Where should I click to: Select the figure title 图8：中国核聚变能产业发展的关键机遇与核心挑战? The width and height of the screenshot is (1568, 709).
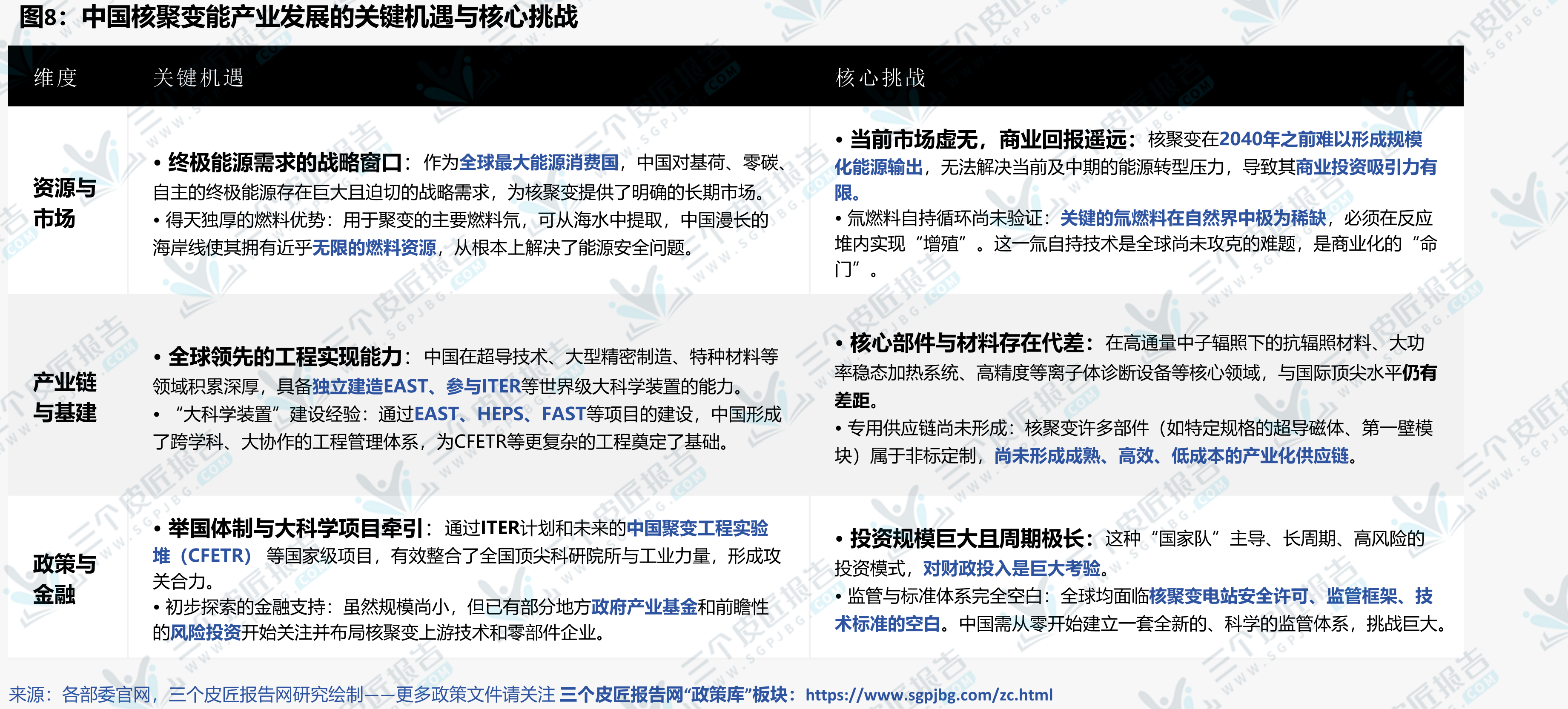coord(299,17)
